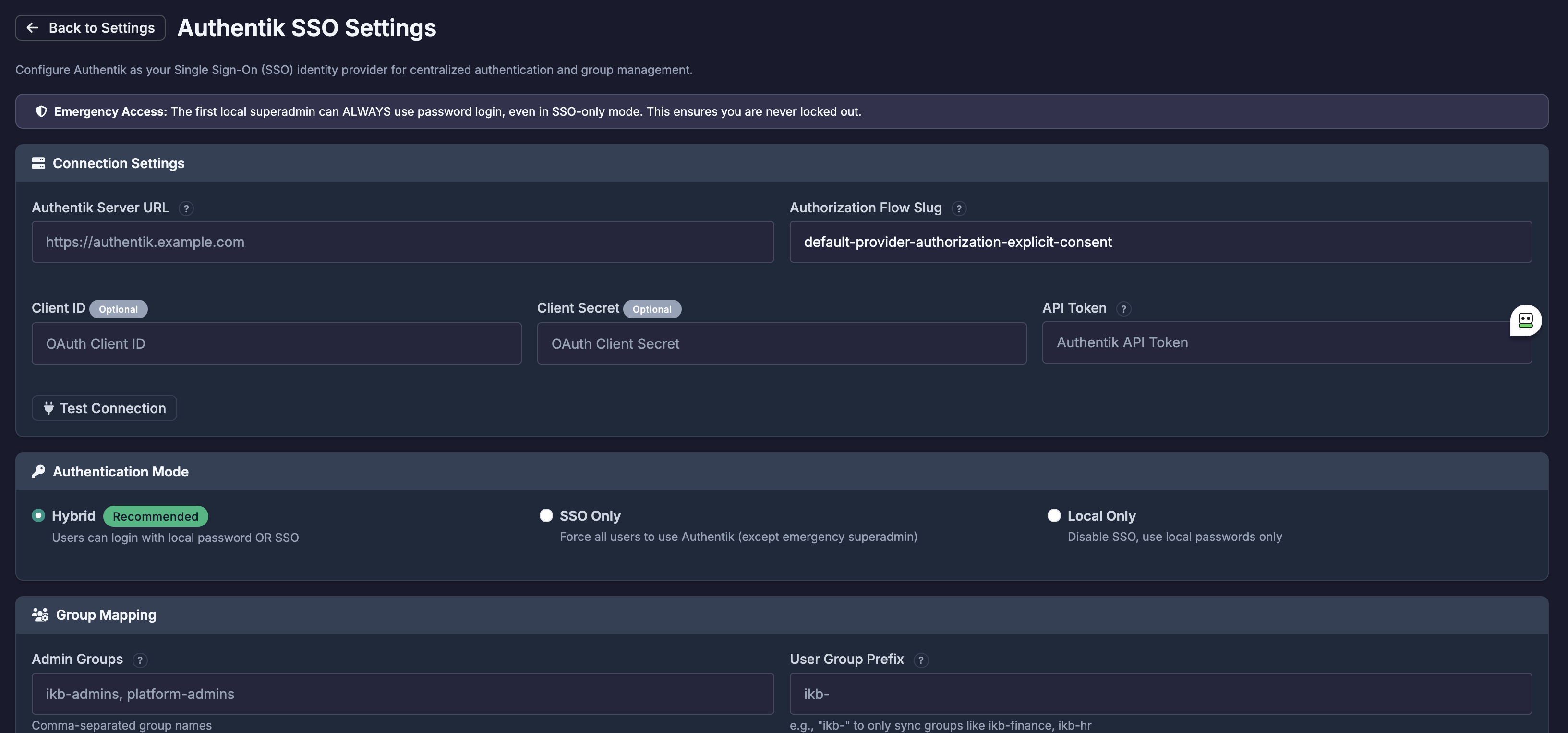Click the shield icon in Emergency Access banner
This screenshot has height=733, width=1568.
(41, 111)
